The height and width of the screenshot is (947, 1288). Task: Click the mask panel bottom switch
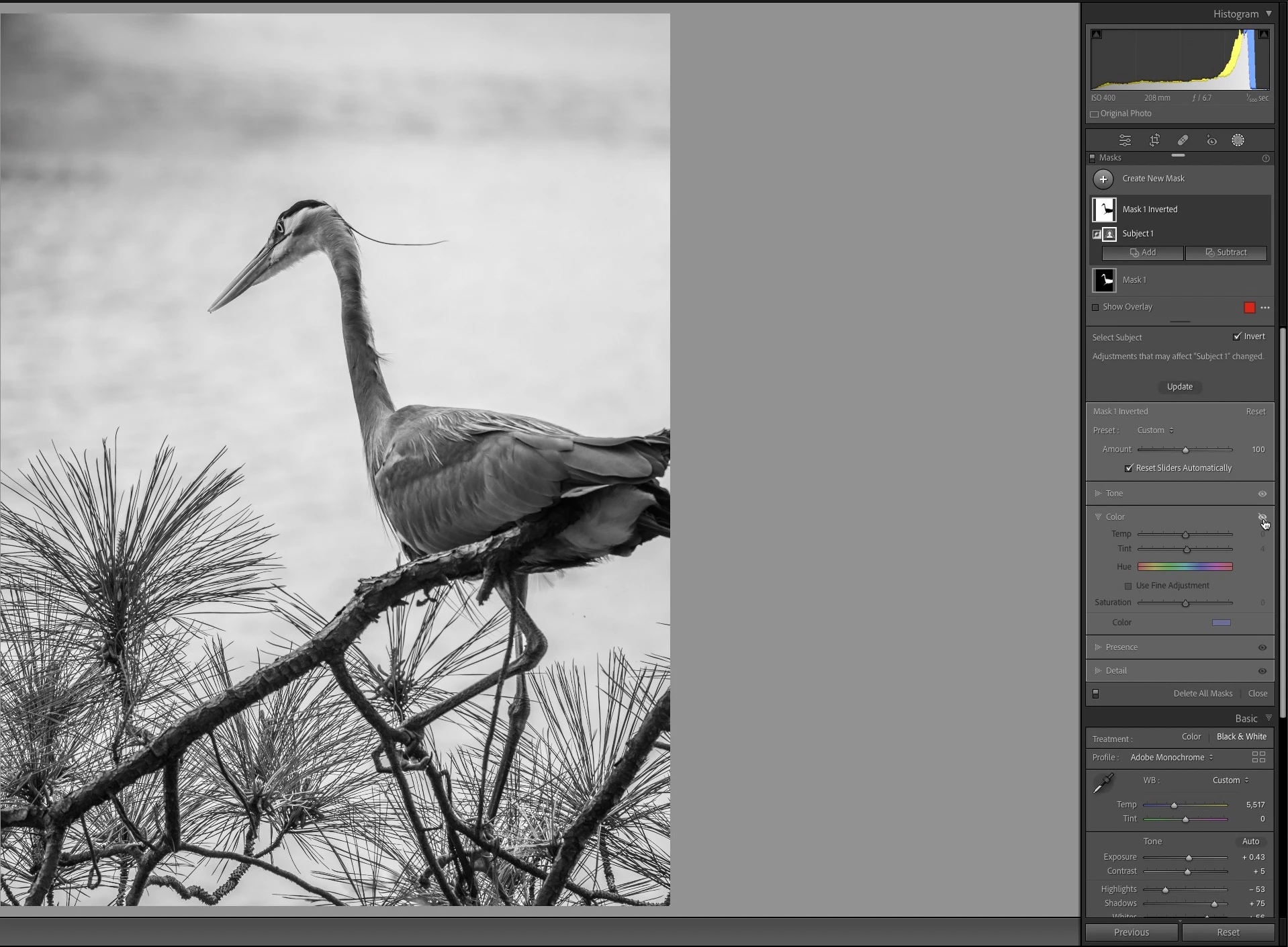point(1095,694)
